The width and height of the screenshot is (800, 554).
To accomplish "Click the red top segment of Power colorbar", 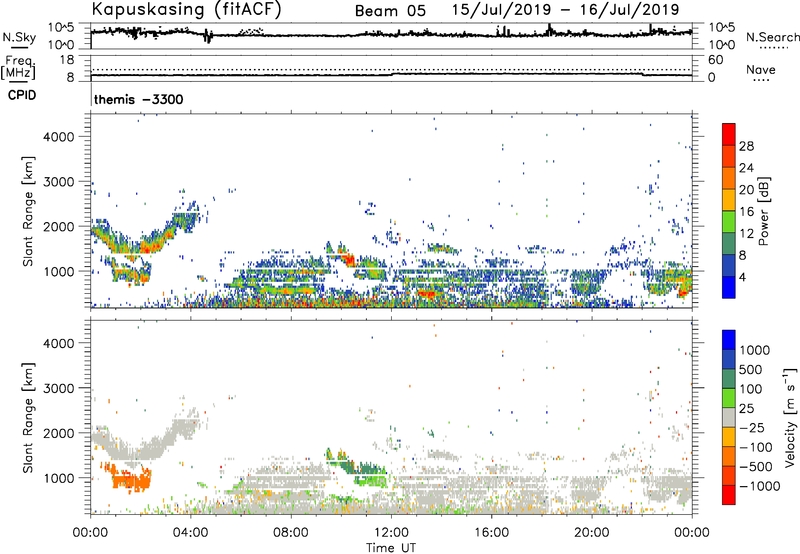I will [x=729, y=134].
